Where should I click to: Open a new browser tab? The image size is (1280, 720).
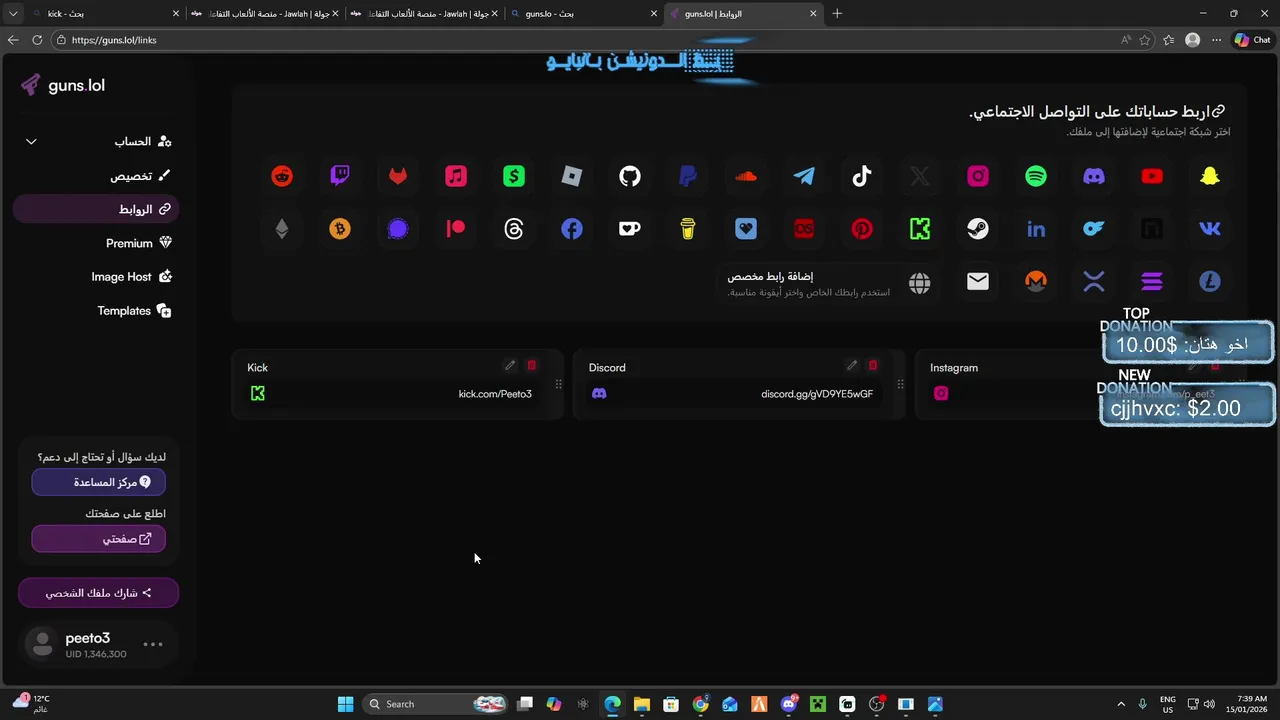coord(837,14)
